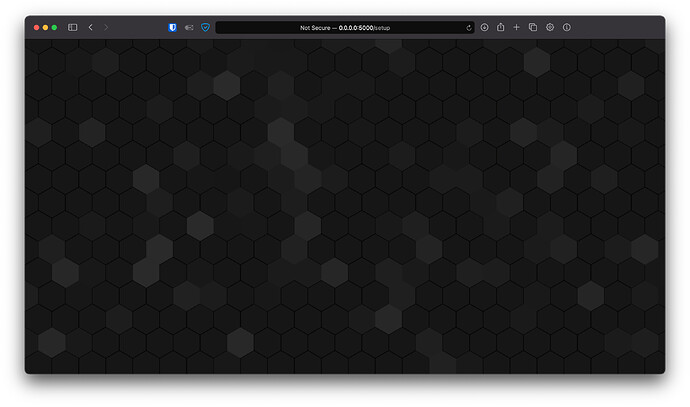Open the Bitwarden extension
Viewport: 690px width, 407px height.
tap(172, 27)
